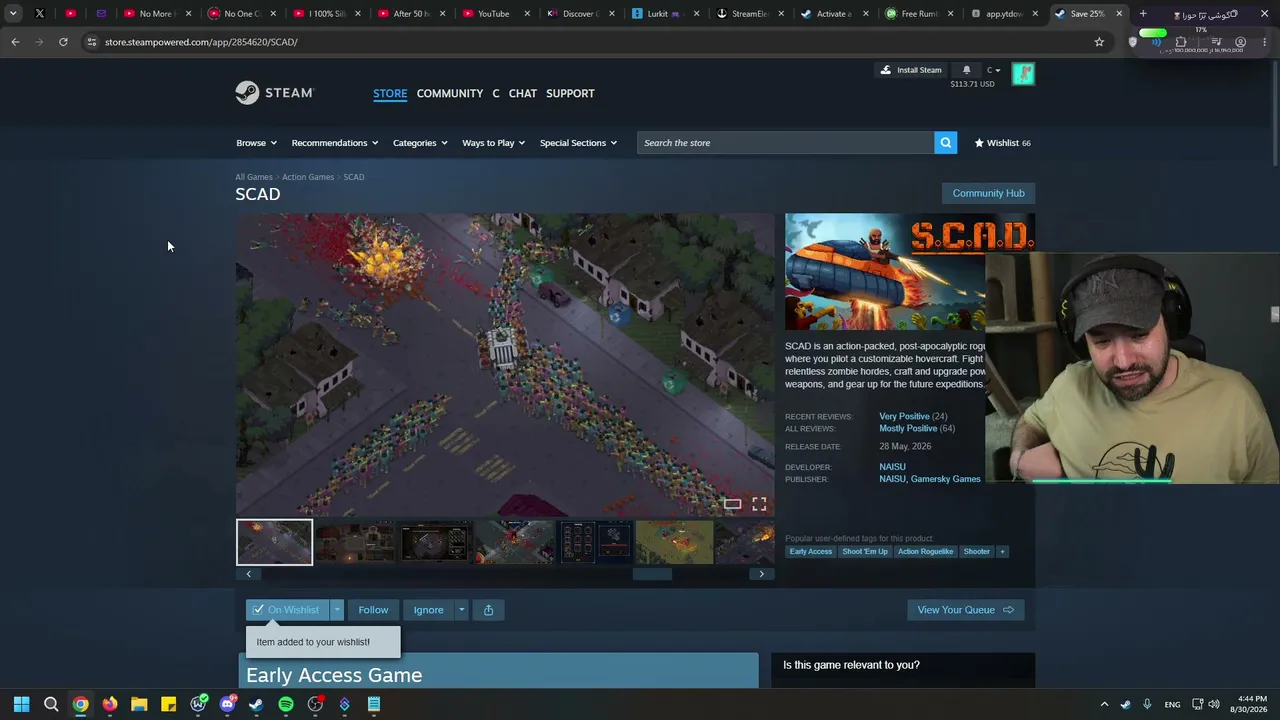Open the Wishlist link with star
Viewport: 1280px width, 720px height.
[1002, 143]
